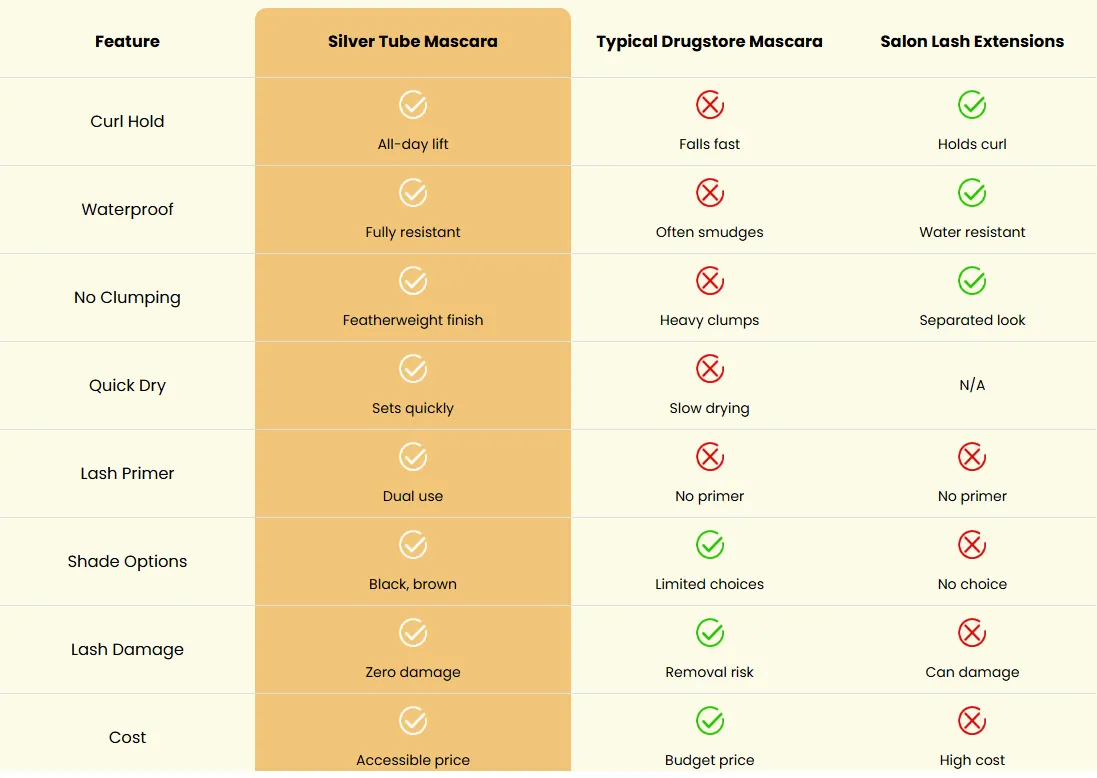Click the green check above Water resistant
The image size is (1097, 778).
pyautogui.click(x=972, y=193)
